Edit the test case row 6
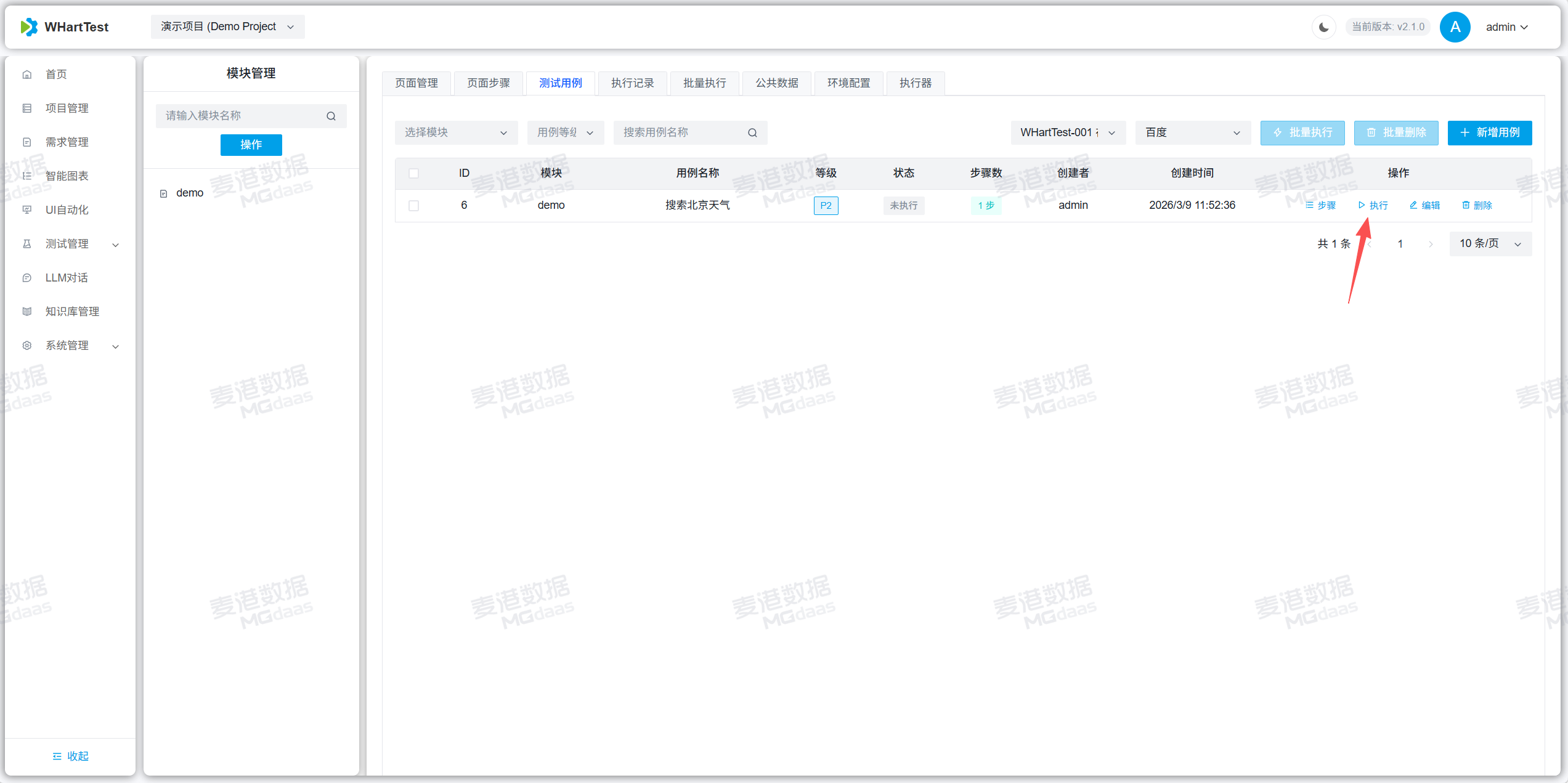The image size is (1568, 783). (1424, 205)
